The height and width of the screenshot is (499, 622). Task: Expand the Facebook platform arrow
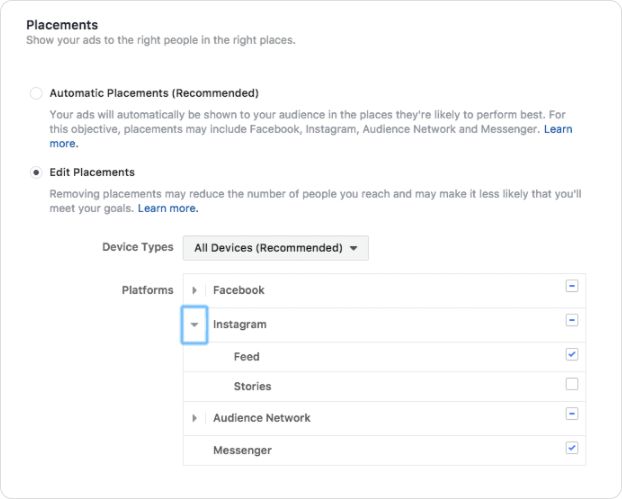[x=195, y=290]
